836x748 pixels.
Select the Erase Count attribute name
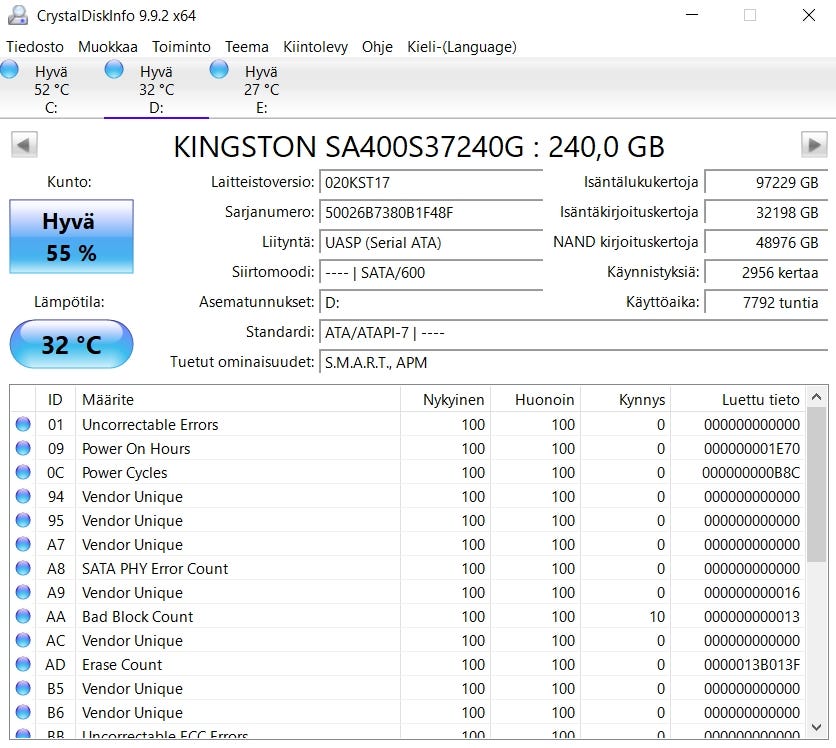[x=122, y=665]
